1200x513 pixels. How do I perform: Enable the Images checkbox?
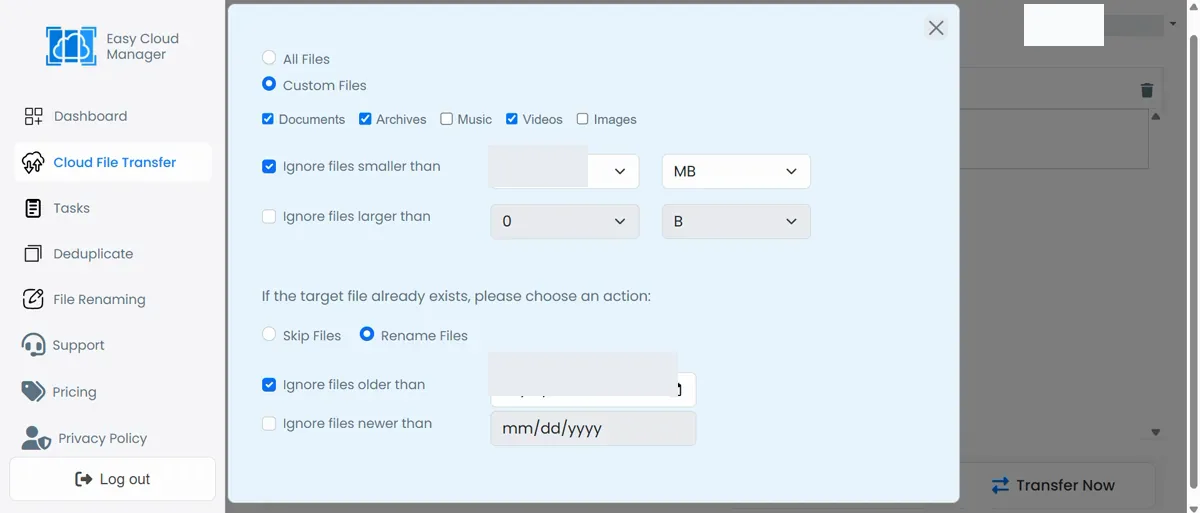(x=583, y=119)
